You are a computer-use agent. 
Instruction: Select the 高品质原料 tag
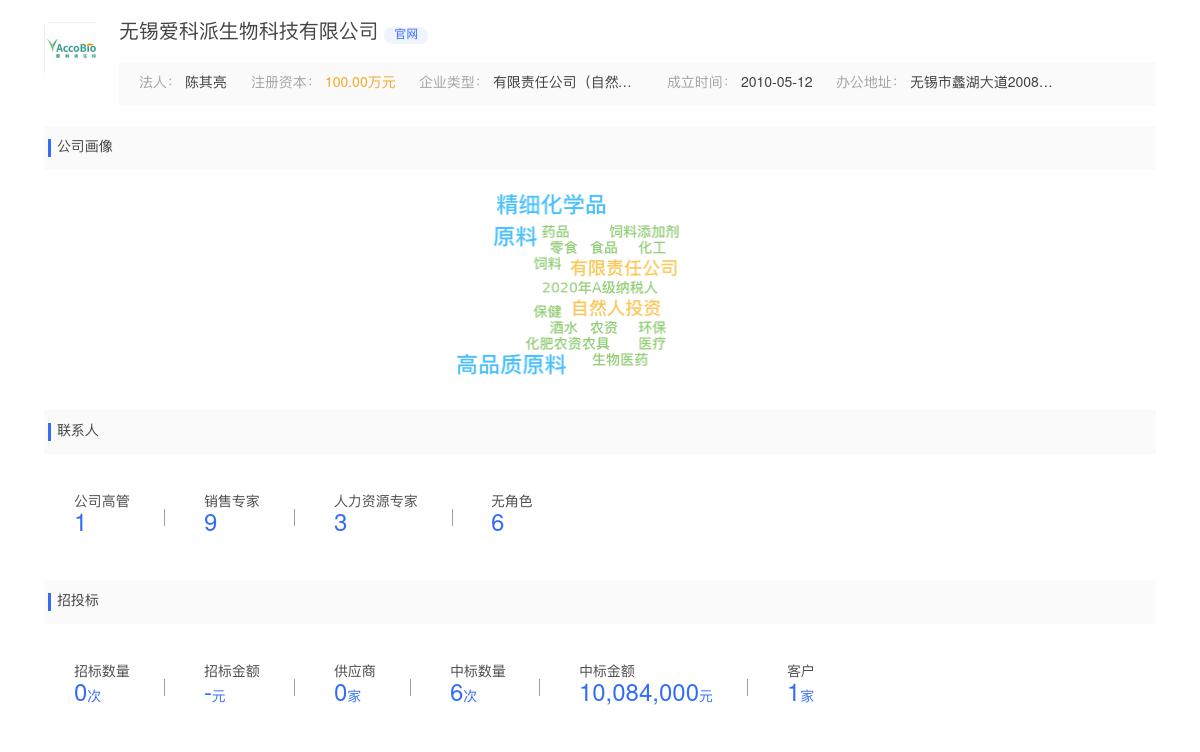click(x=511, y=365)
